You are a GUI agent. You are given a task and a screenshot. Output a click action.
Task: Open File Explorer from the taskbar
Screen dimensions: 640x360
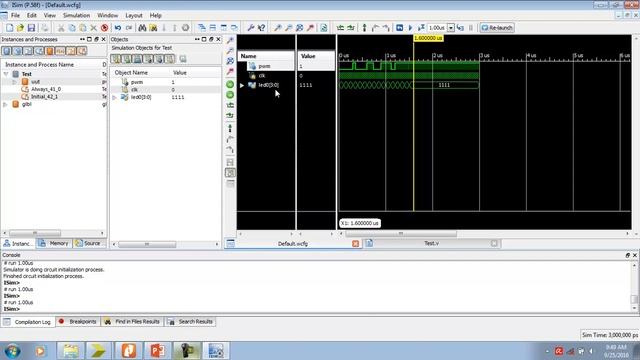point(71,351)
